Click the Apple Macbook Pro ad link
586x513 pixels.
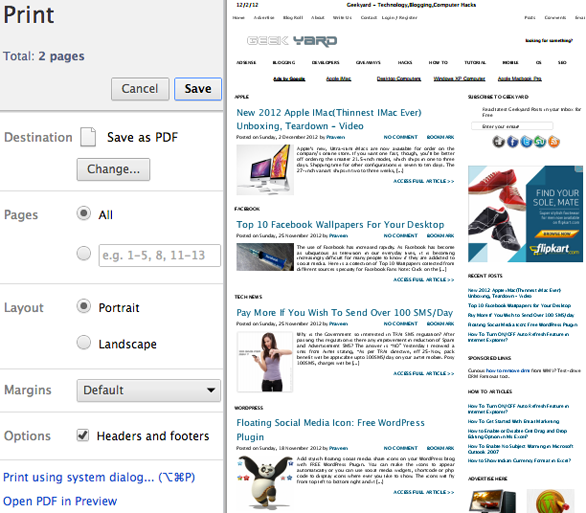(519, 78)
